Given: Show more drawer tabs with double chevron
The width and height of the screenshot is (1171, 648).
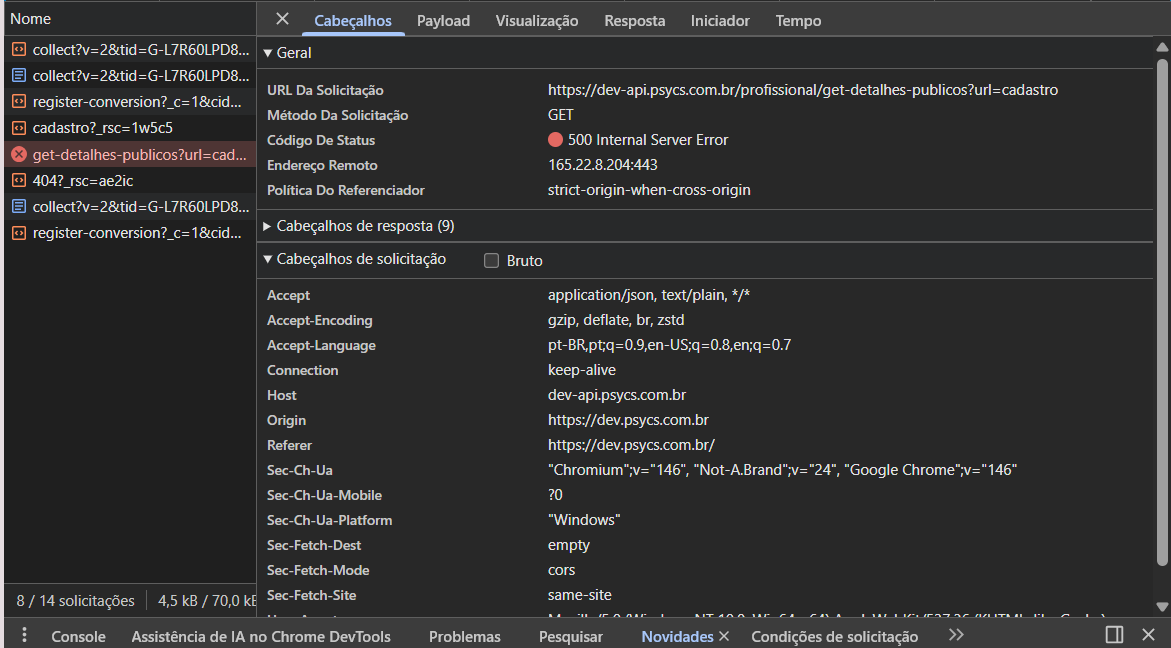Looking at the screenshot, I should 956,636.
